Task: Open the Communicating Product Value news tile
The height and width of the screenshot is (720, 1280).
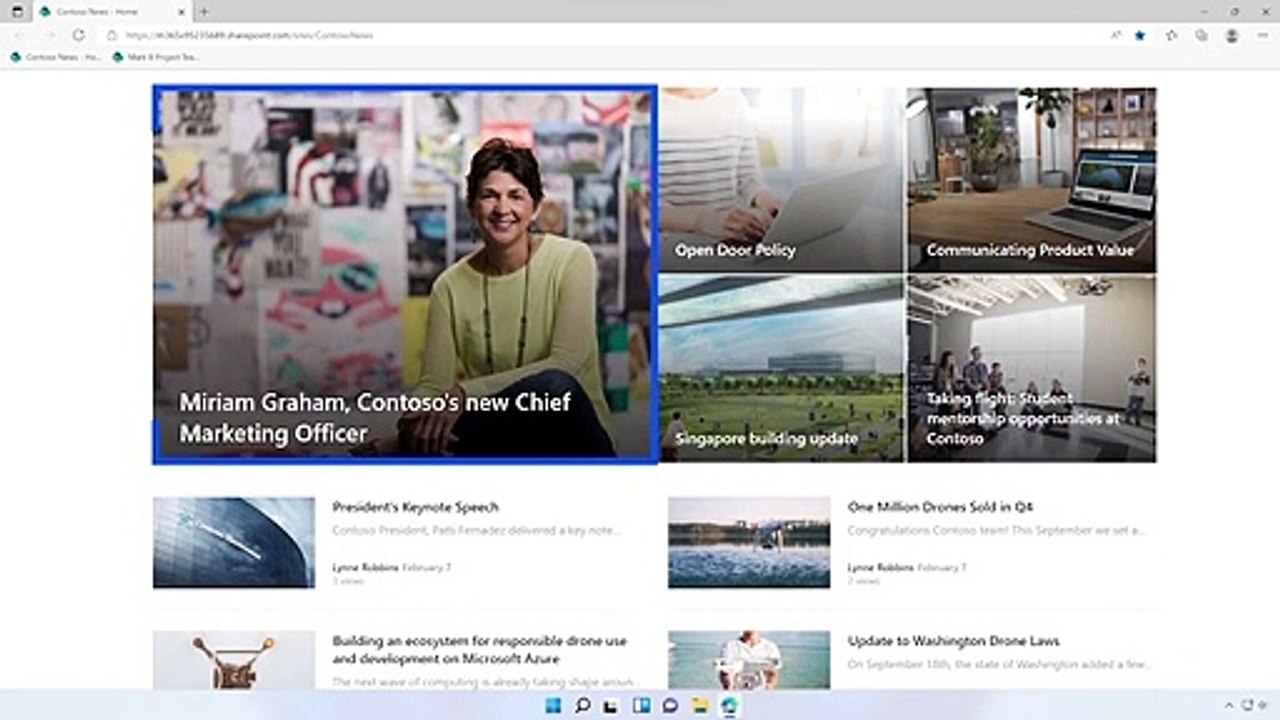Action: point(1031,180)
